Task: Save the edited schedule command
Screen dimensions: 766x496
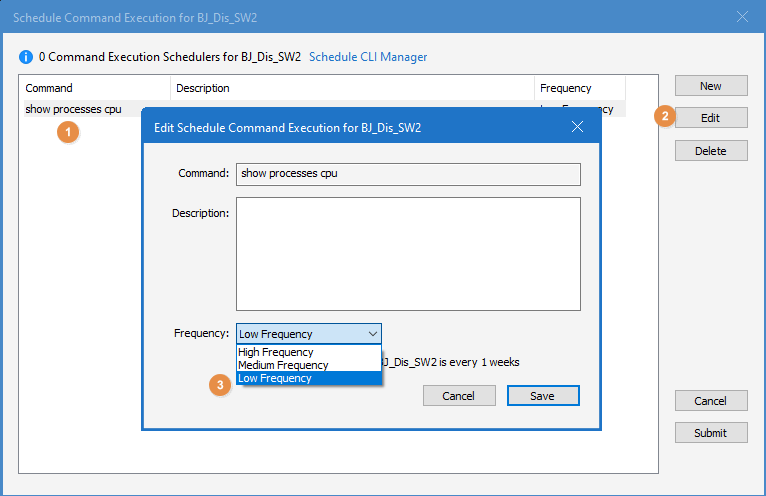Action: tap(542, 396)
